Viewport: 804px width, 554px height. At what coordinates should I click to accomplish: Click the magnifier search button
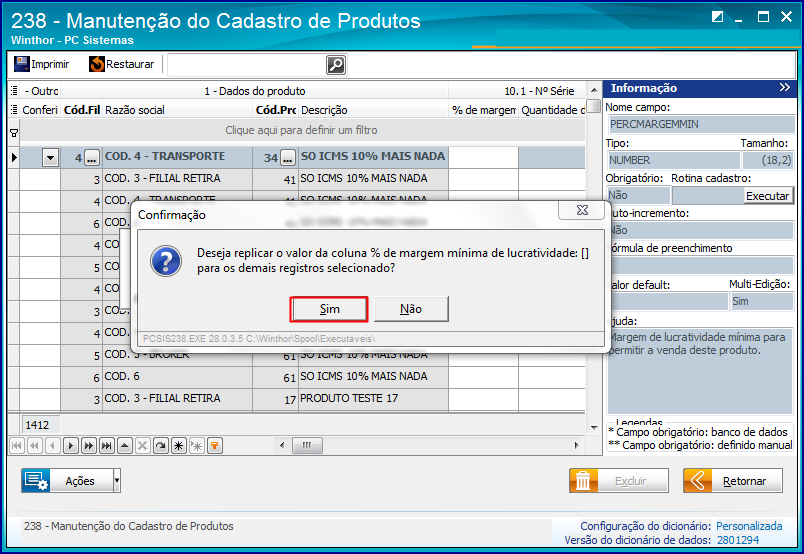[x=336, y=65]
